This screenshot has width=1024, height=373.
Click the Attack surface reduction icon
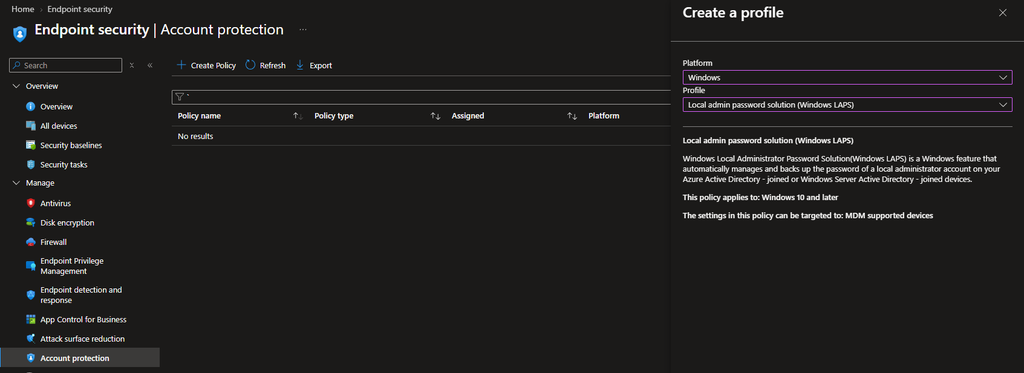coord(30,338)
